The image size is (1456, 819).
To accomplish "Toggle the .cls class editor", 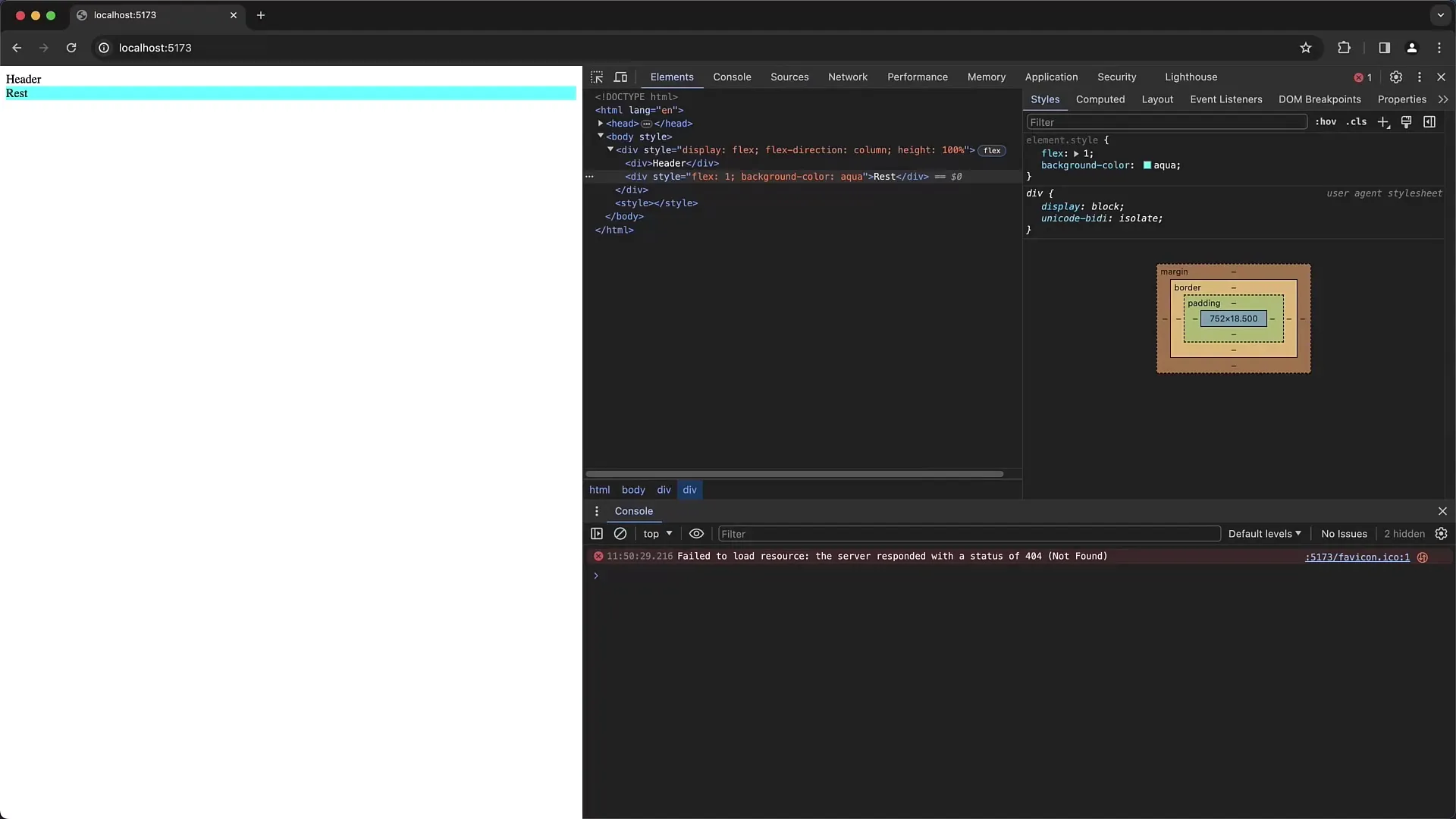I will (1357, 121).
